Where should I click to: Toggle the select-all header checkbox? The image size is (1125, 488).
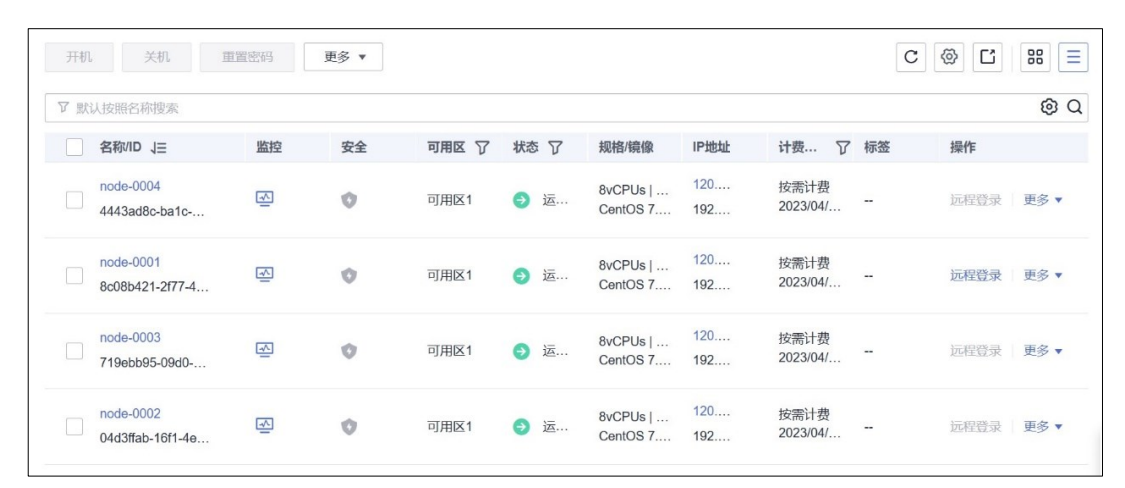(x=74, y=148)
